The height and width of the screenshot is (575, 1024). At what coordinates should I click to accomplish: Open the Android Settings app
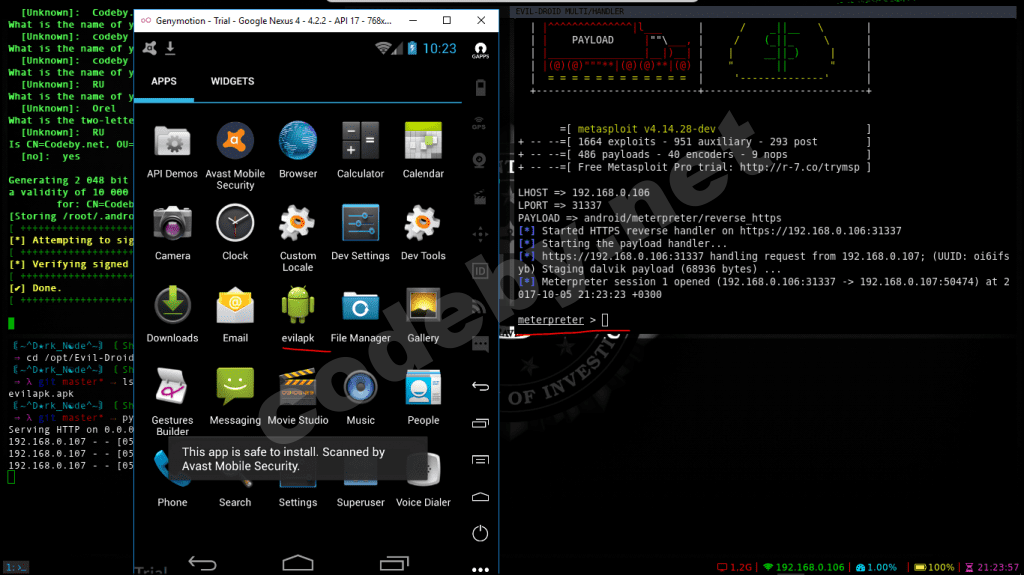click(298, 494)
